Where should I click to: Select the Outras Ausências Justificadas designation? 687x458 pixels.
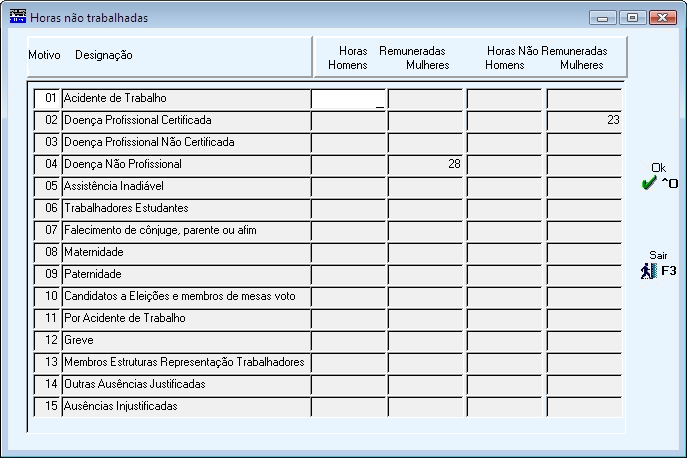[186, 384]
